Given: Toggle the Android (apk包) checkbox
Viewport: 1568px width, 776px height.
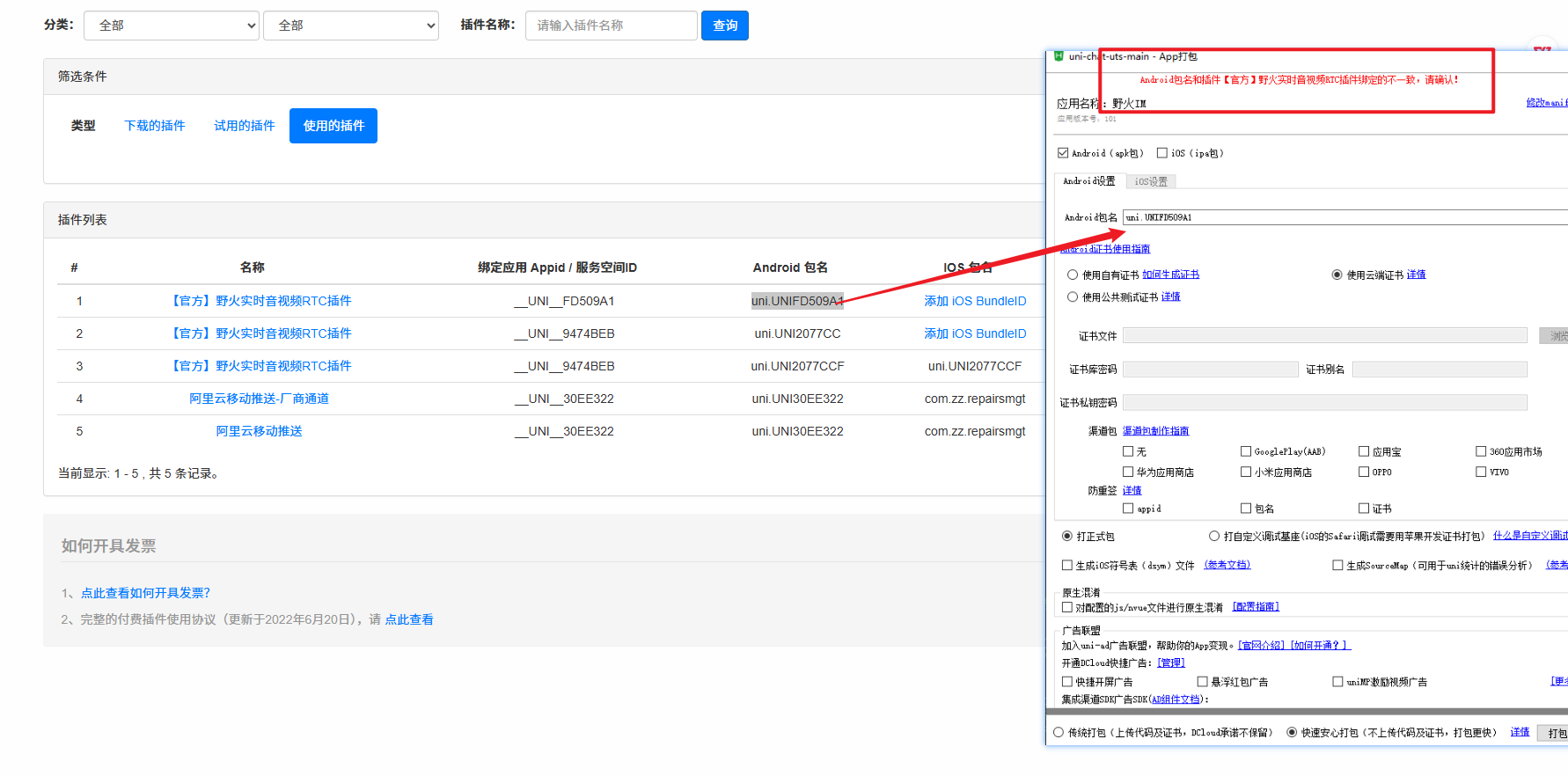Looking at the screenshot, I should [x=1063, y=153].
